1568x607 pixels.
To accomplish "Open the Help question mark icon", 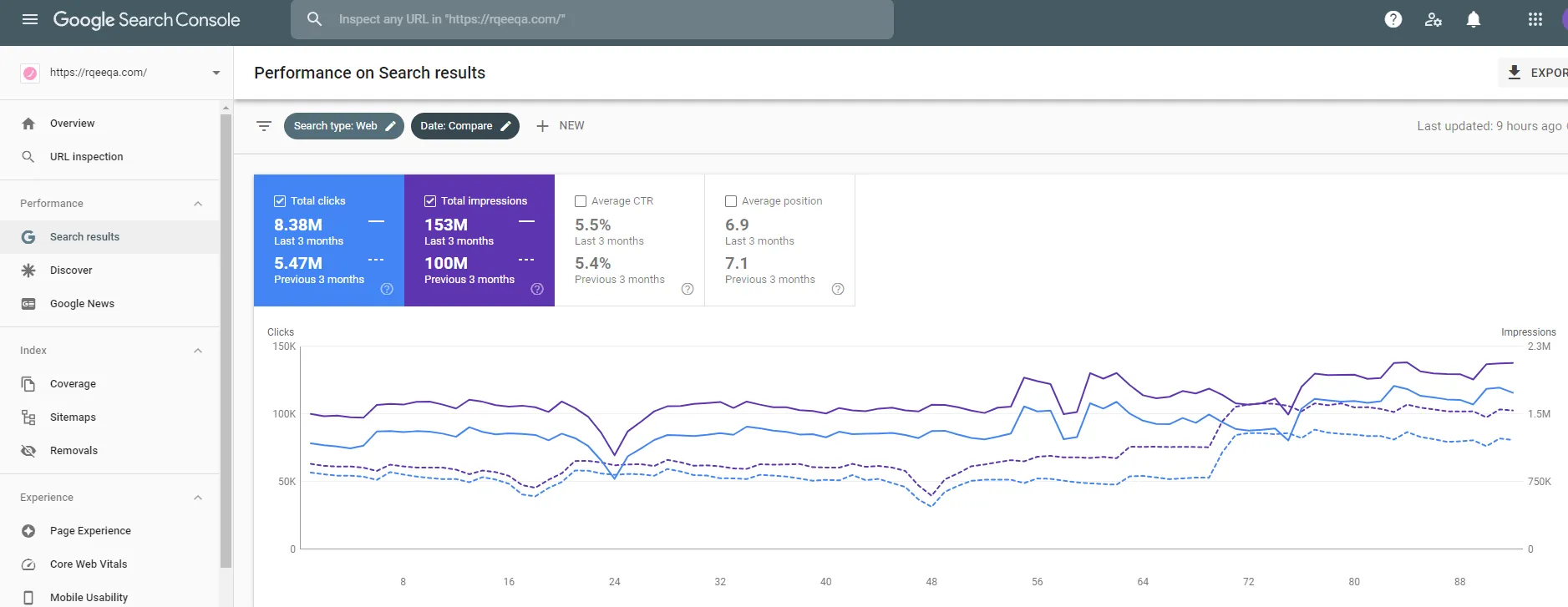I will tap(1393, 19).
